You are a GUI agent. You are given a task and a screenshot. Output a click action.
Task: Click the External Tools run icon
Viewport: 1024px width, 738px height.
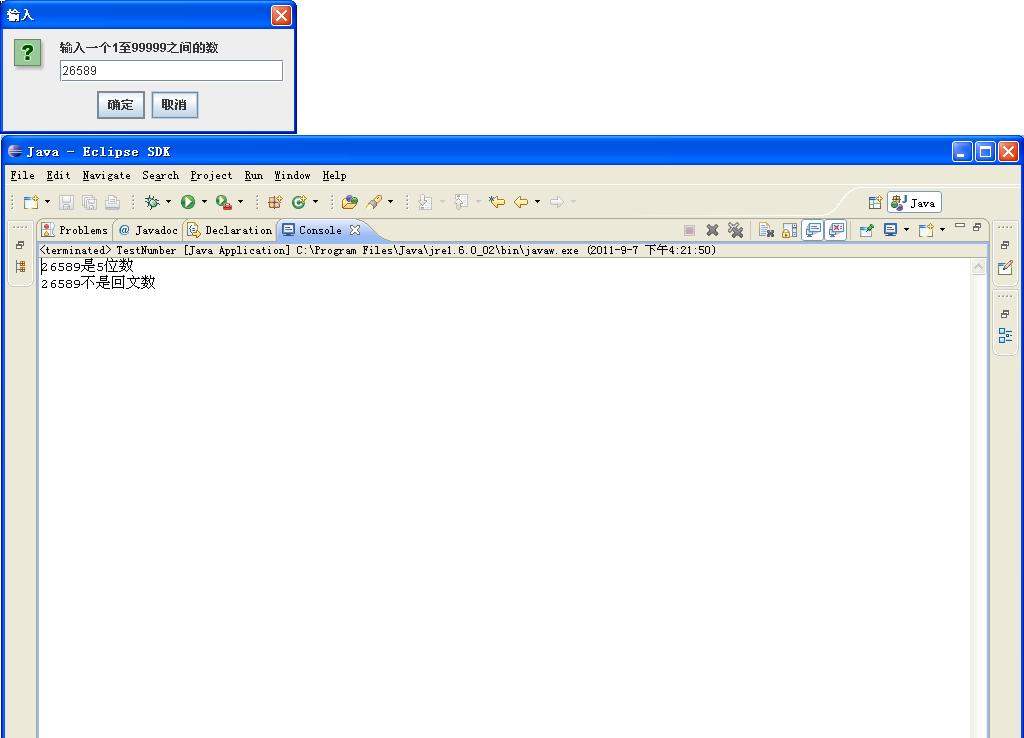(224, 202)
